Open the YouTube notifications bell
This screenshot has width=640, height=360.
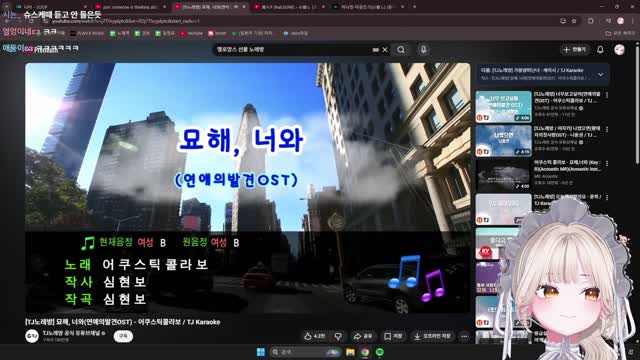click(x=600, y=50)
